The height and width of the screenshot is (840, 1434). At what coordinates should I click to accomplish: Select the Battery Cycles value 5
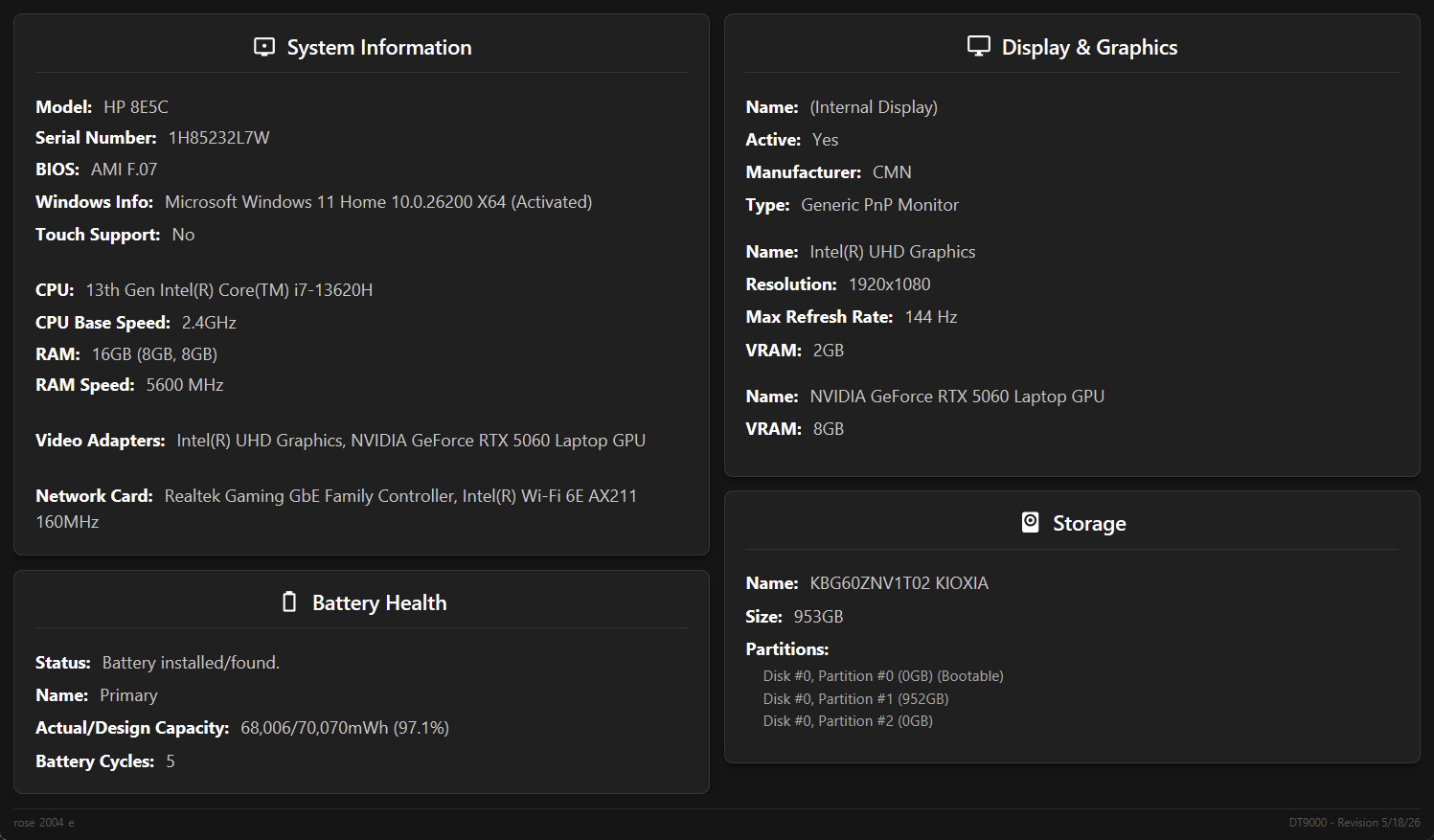point(171,761)
